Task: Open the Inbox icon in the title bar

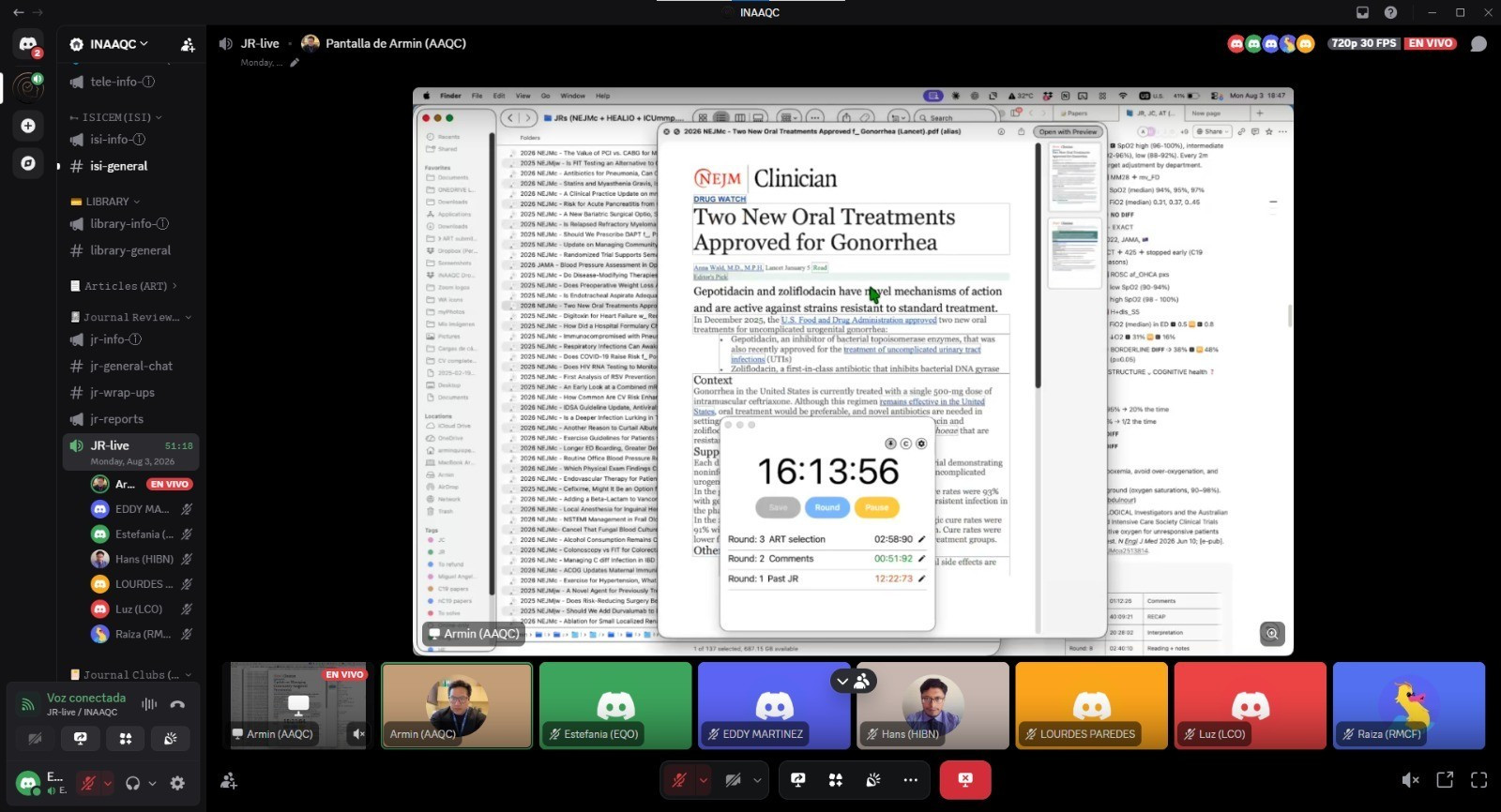Action: (1362, 12)
